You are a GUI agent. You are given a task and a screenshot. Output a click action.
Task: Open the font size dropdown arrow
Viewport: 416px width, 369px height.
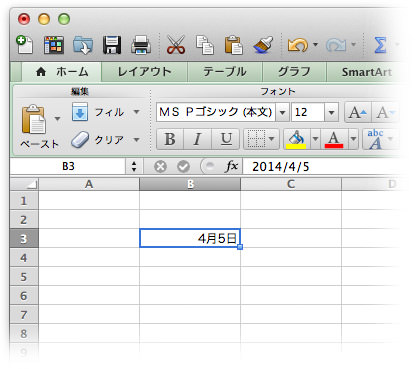tap(331, 112)
